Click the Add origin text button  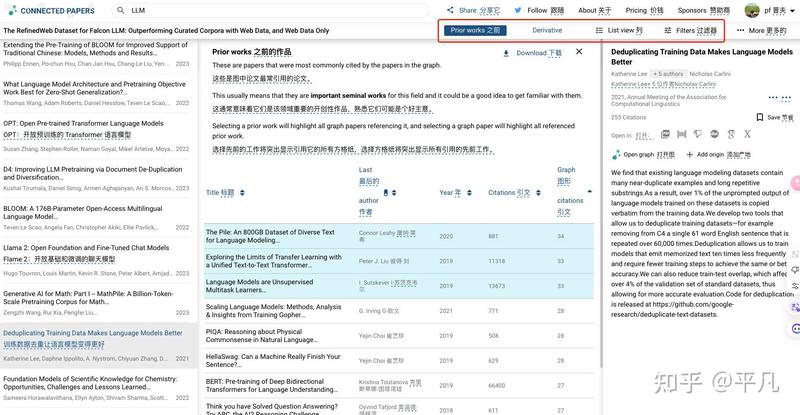point(723,154)
